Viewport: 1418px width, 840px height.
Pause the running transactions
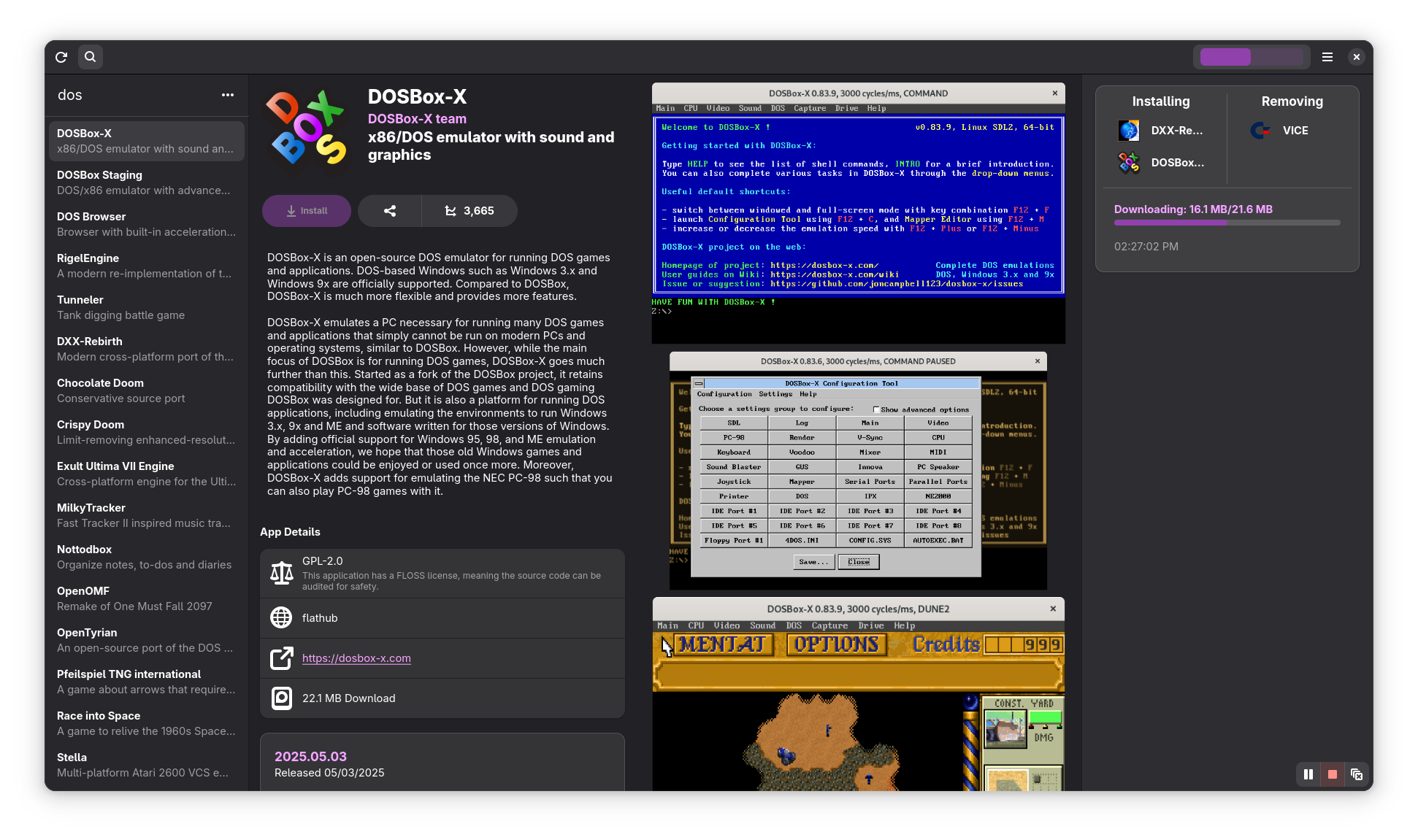1308,774
